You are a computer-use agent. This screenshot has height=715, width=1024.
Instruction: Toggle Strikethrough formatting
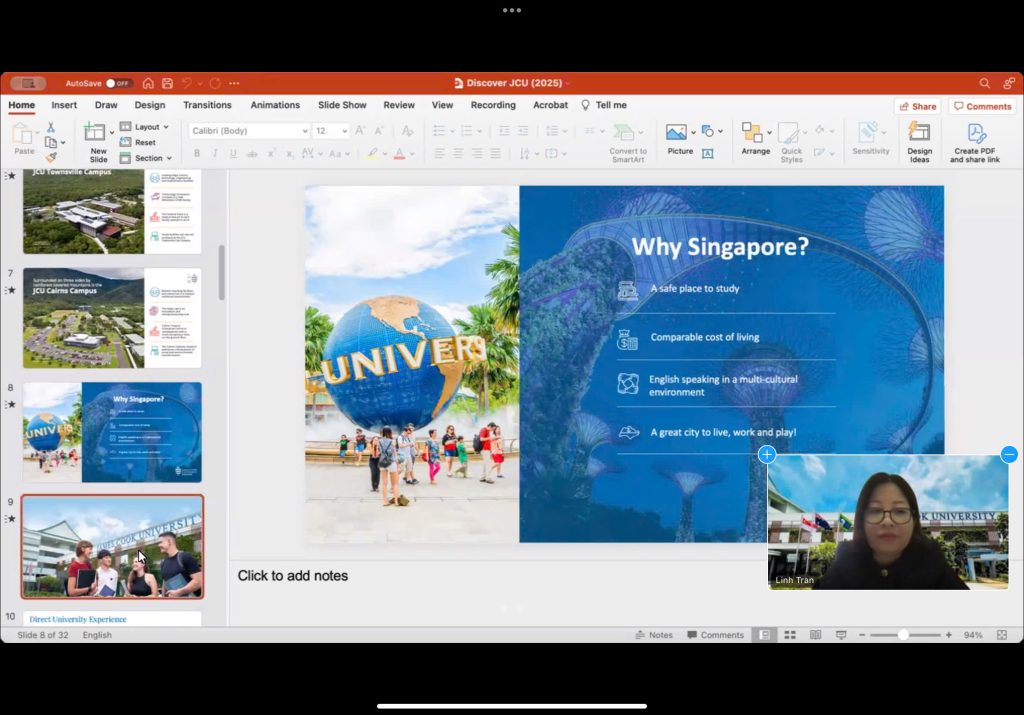click(252, 154)
